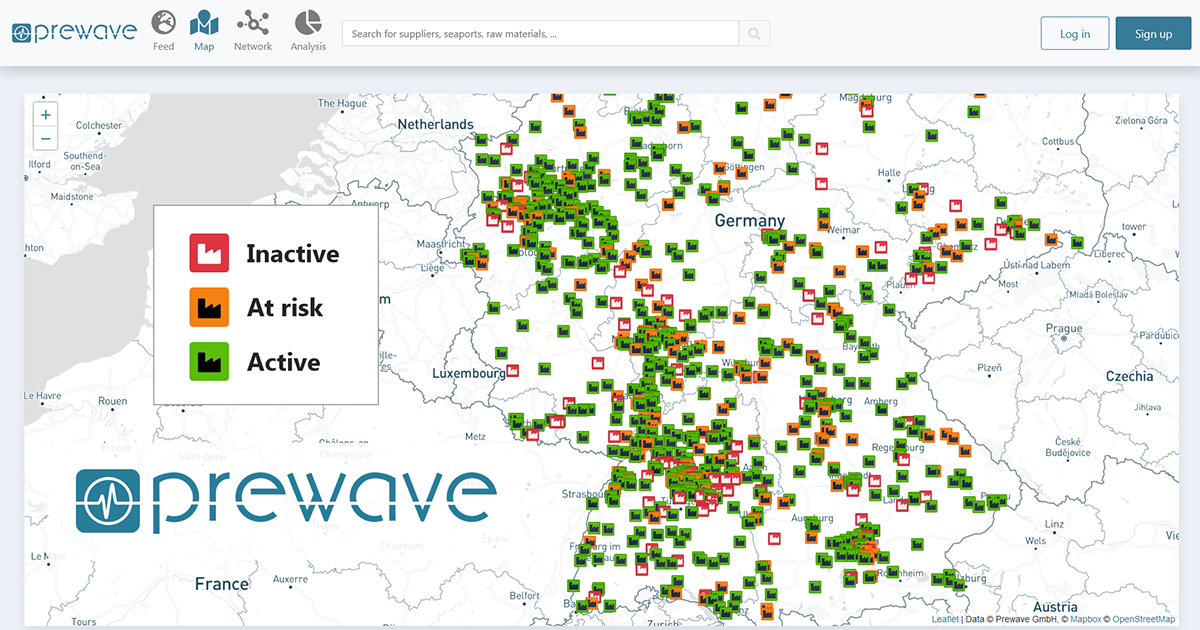Open the Network view icon
This screenshot has height=630, width=1200.
pos(252,24)
